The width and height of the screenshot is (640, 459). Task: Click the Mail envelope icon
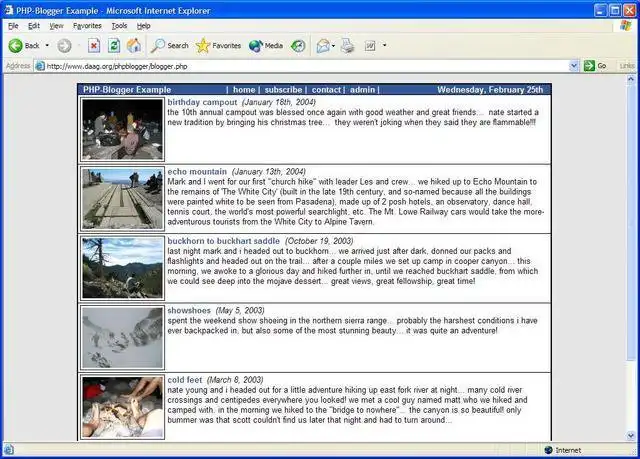[x=323, y=46]
